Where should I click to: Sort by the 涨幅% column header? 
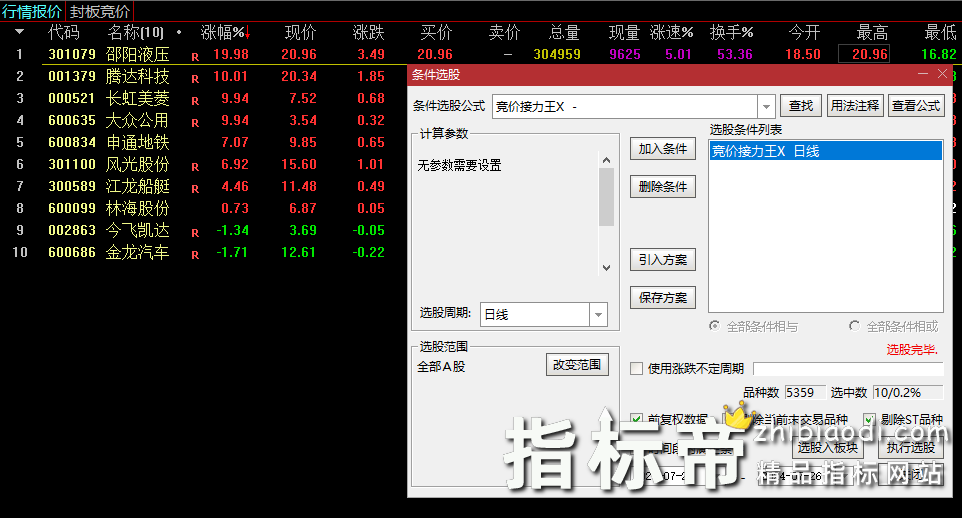point(225,32)
